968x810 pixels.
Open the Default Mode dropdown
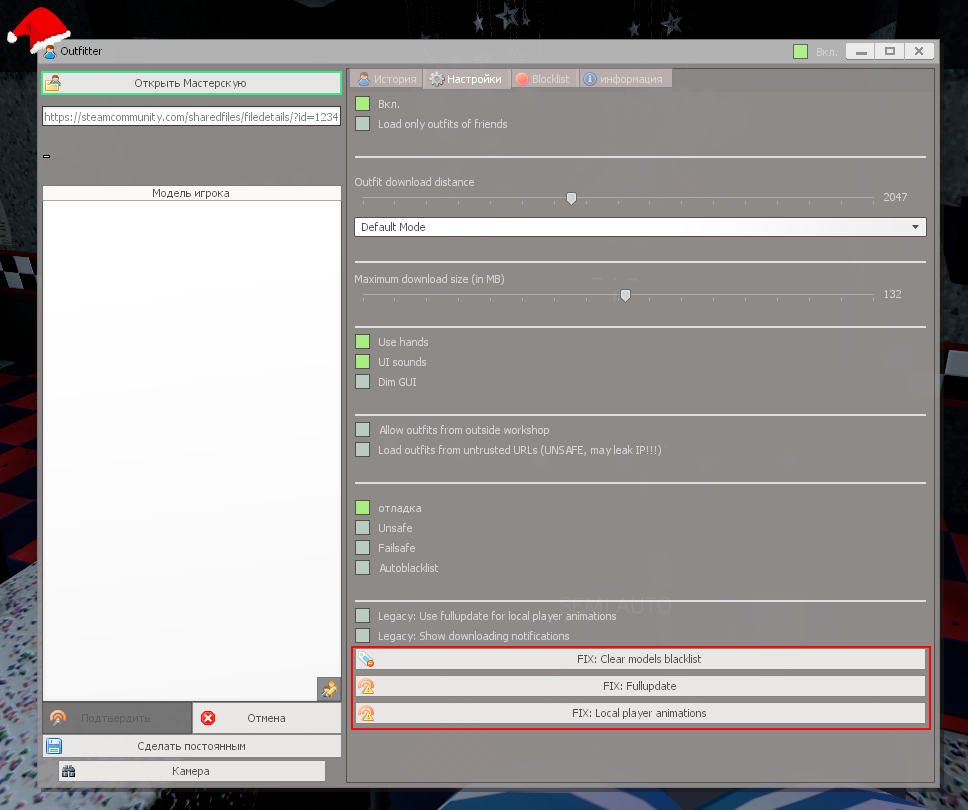coord(640,227)
